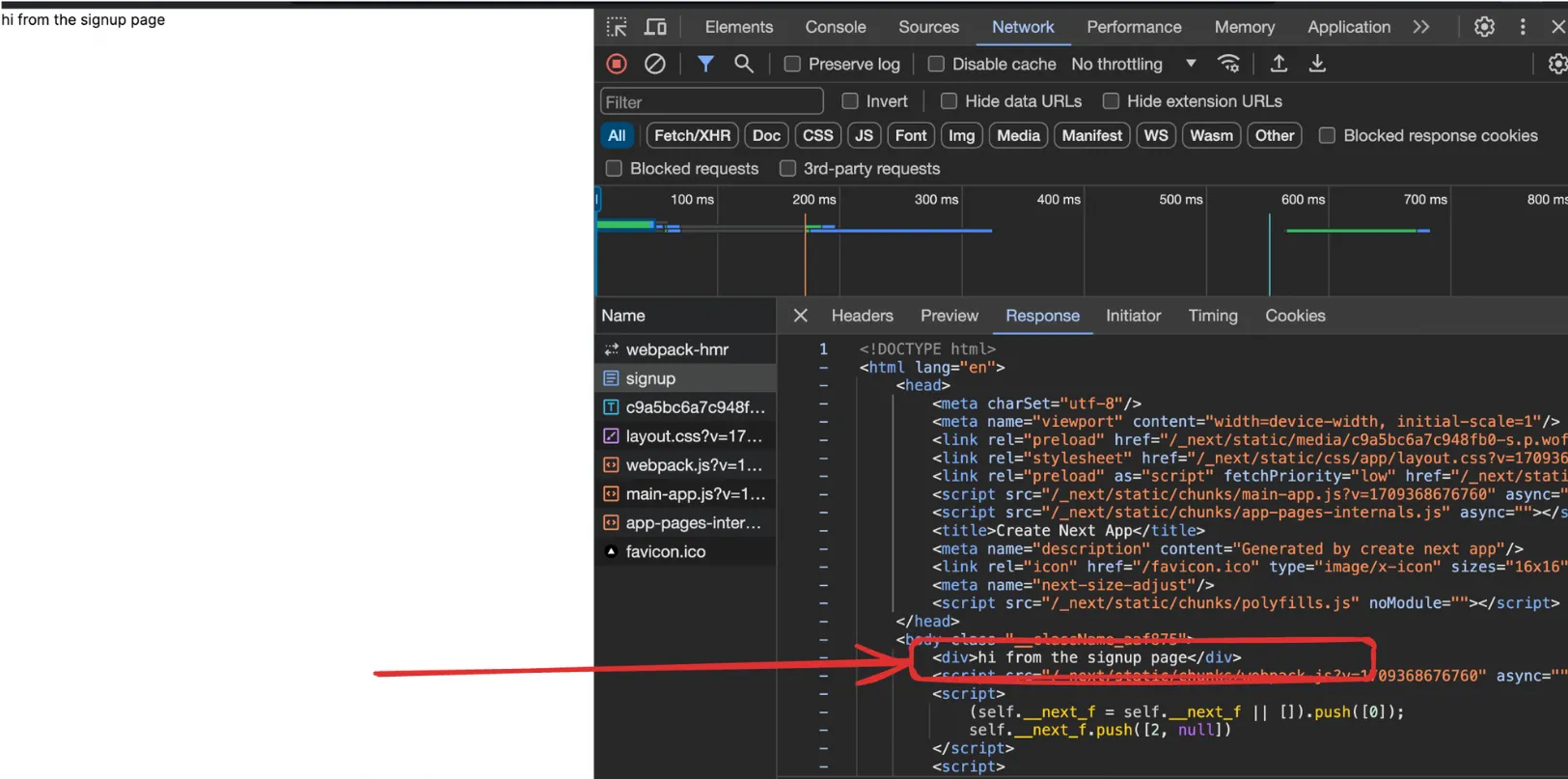Check the Disable cache option
This screenshot has height=779, width=1568.
[936, 64]
